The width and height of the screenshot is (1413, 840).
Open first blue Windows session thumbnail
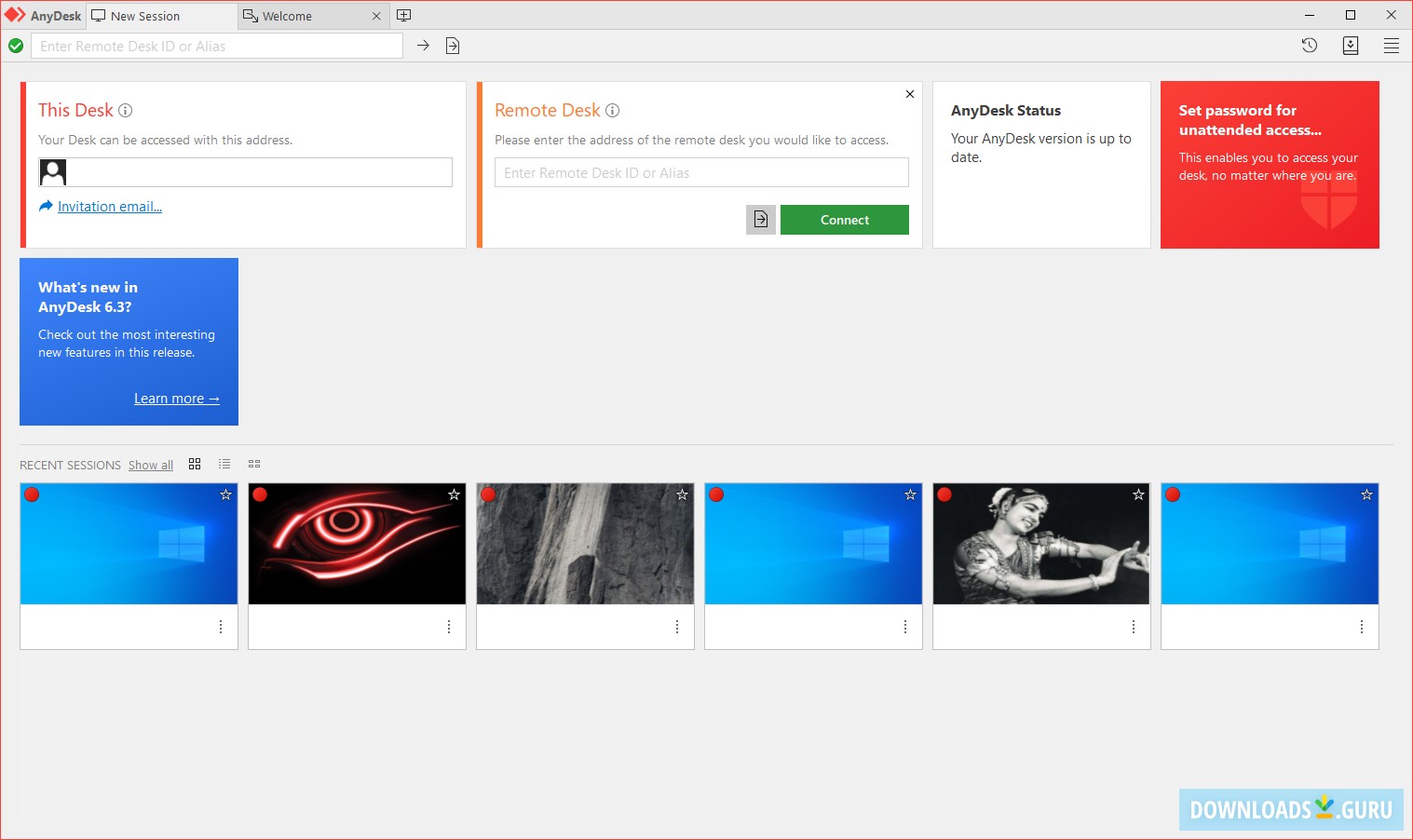tap(129, 544)
